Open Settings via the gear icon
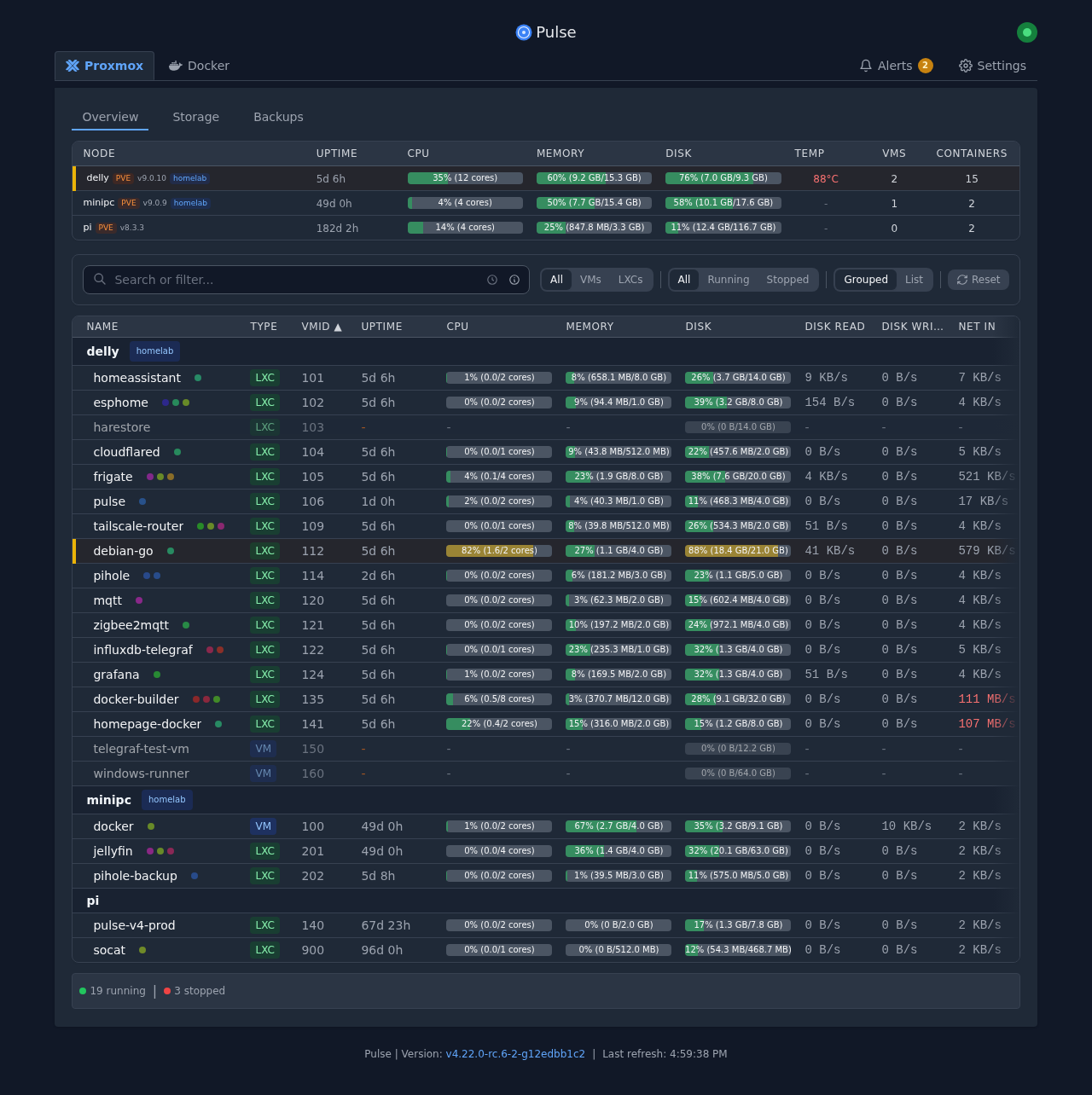This screenshot has height=1095, width=1092. pos(966,66)
